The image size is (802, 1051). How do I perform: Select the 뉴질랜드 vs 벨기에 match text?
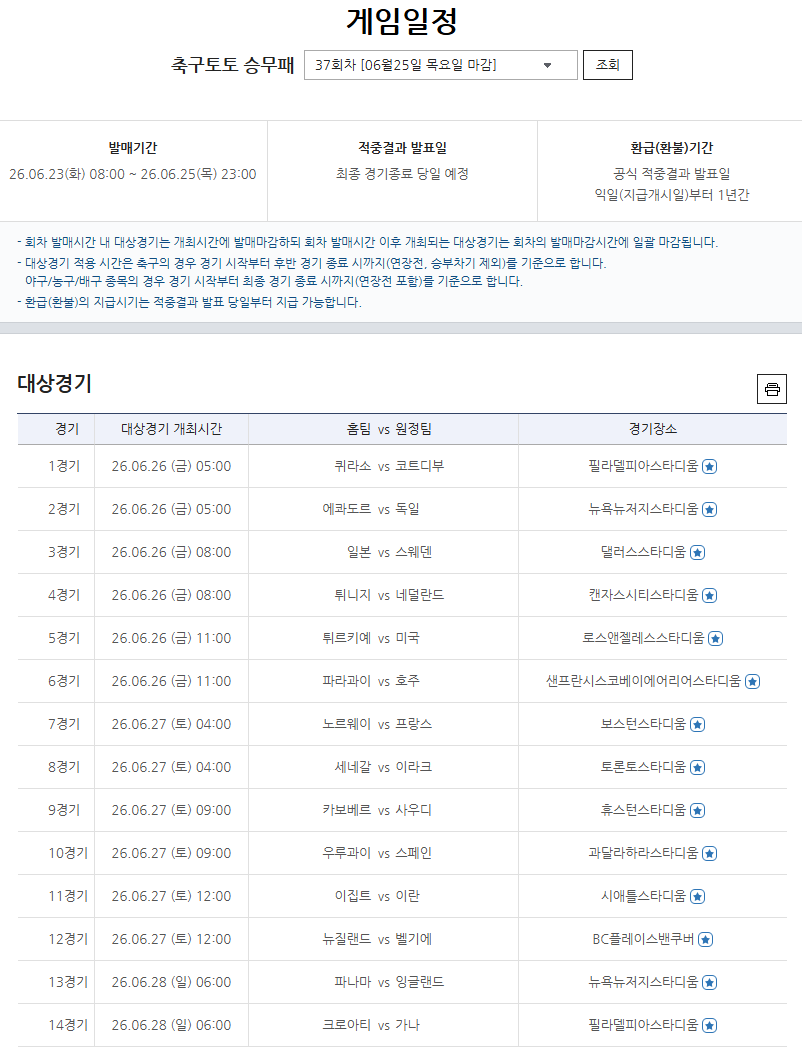click(377, 939)
